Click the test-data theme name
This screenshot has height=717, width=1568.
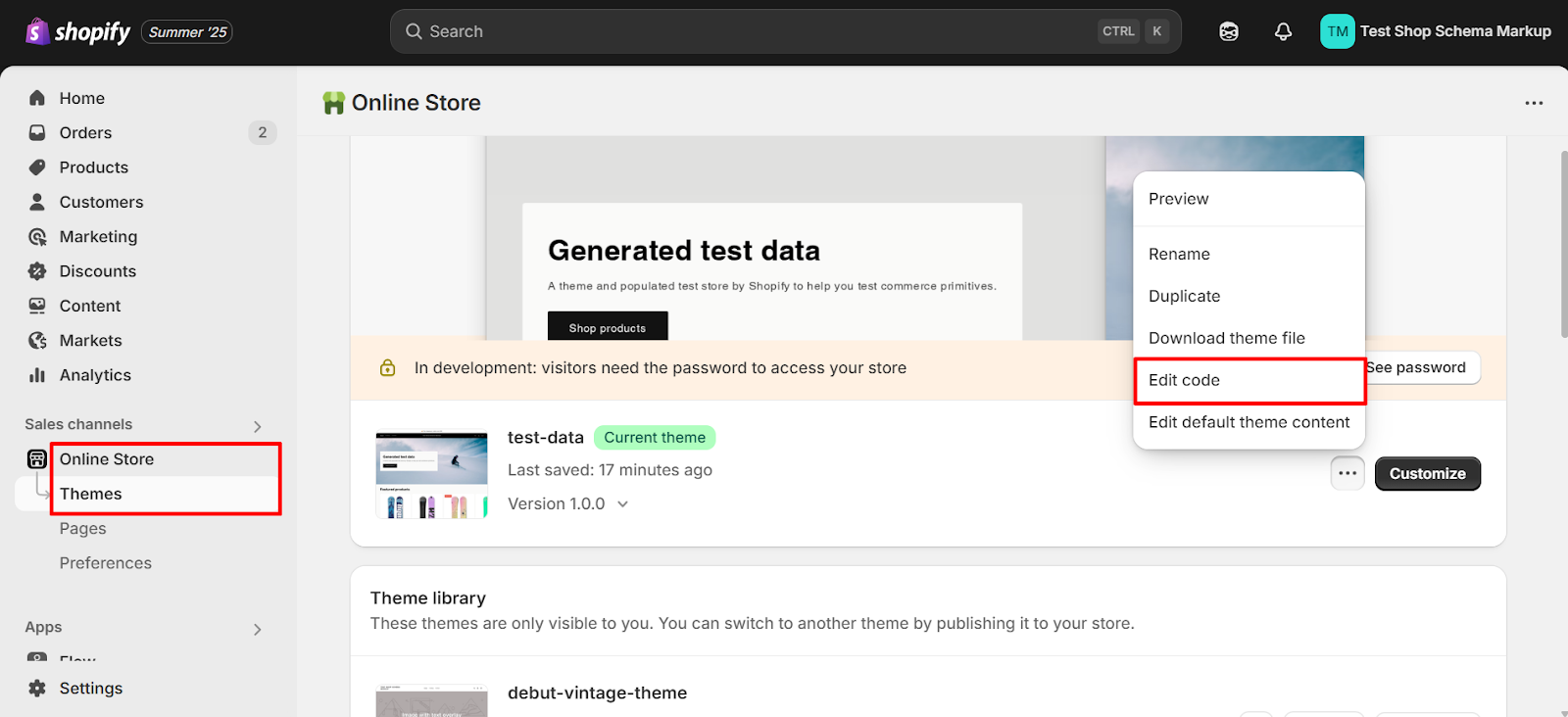545,438
